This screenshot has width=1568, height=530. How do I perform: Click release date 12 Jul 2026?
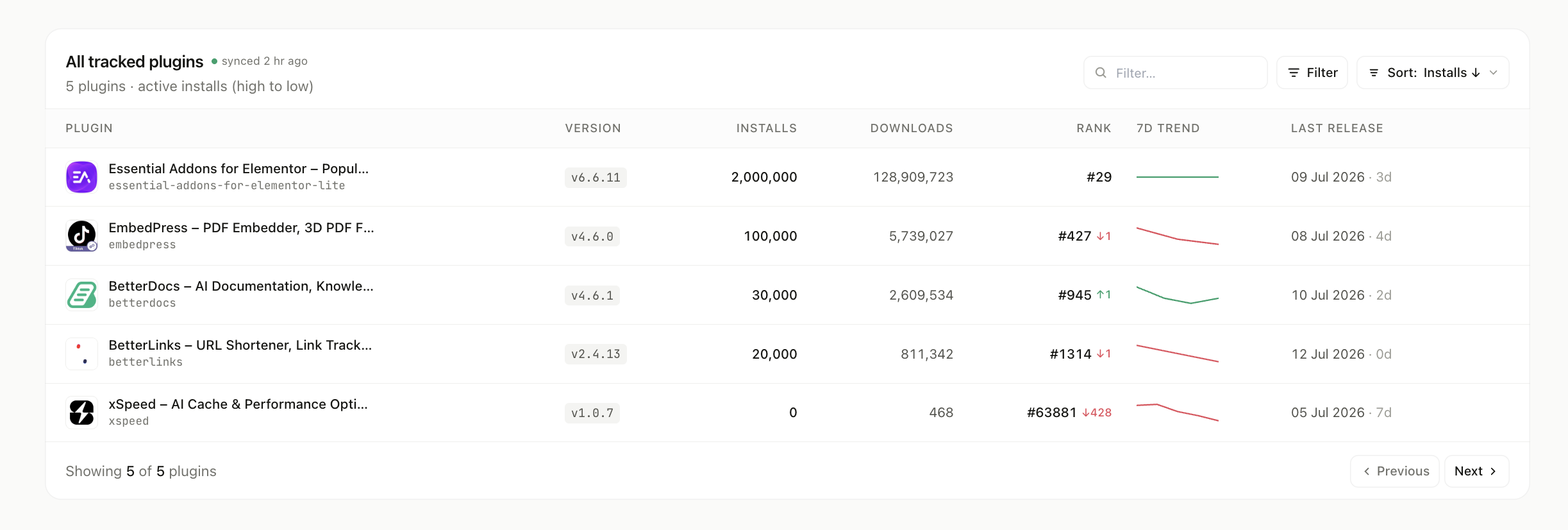[x=1328, y=354]
